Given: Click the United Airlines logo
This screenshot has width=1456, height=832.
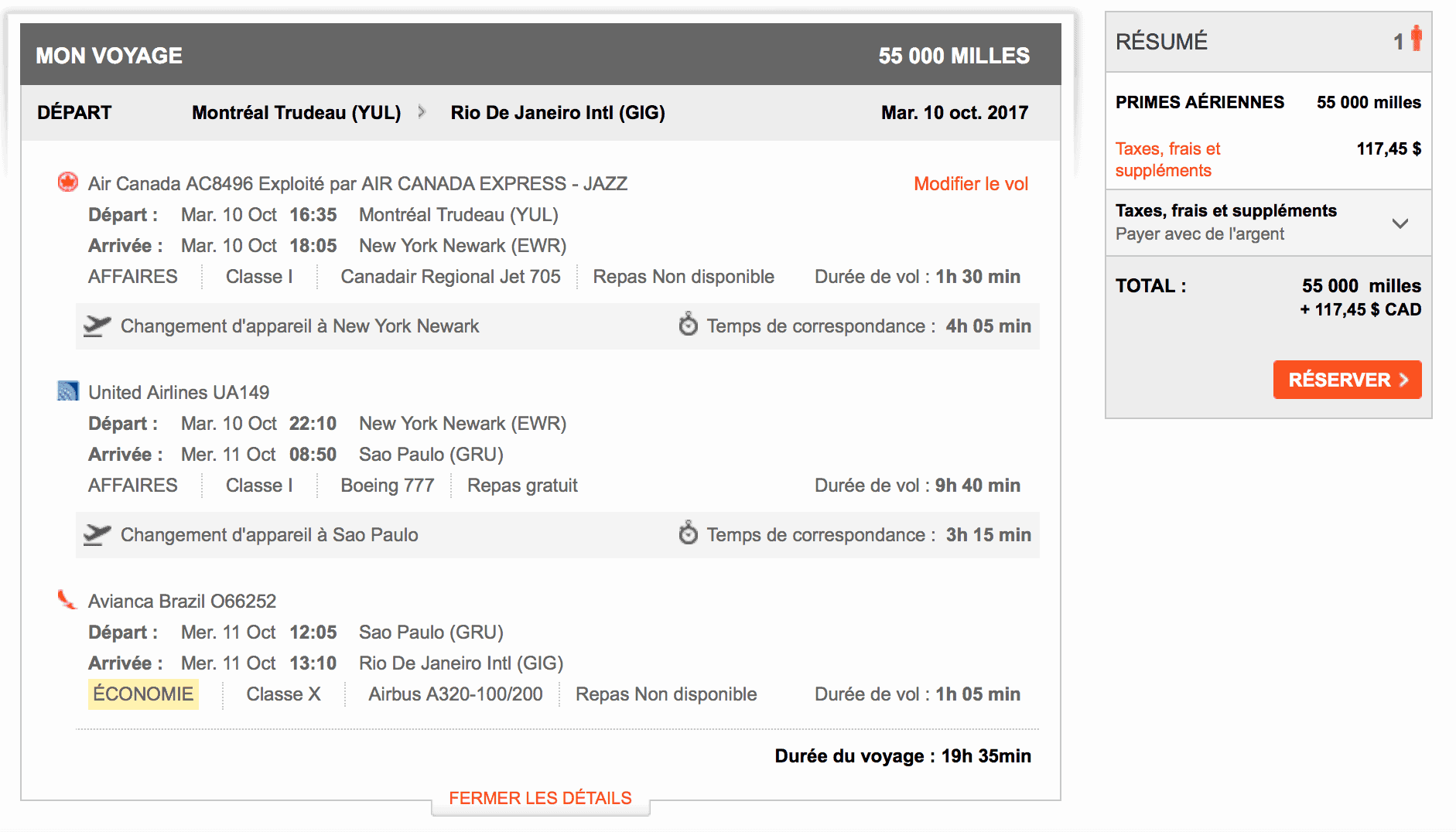Looking at the screenshot, I should (68, 391).
